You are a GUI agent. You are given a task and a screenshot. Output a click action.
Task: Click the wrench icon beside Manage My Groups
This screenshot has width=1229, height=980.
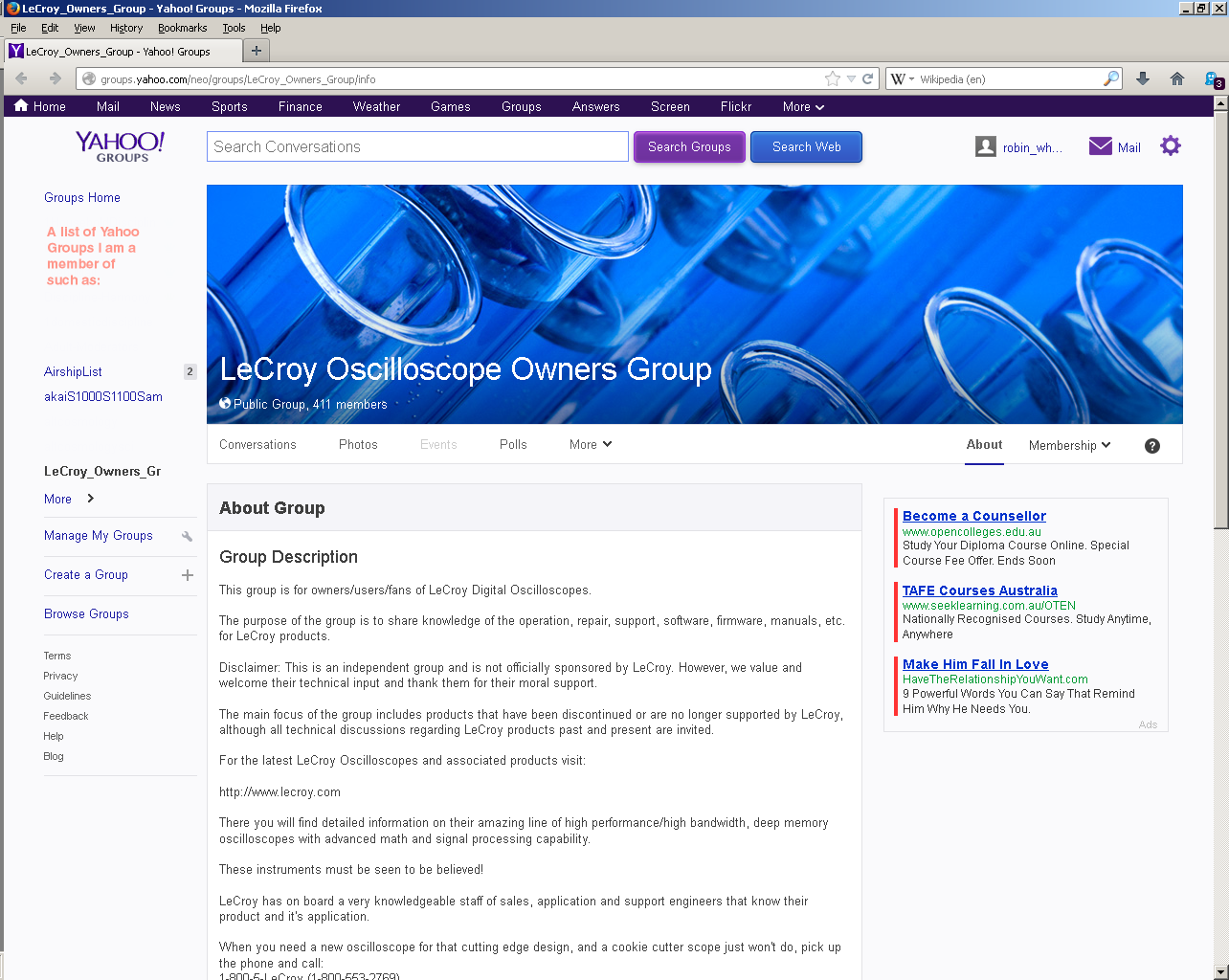pos(188,536)
